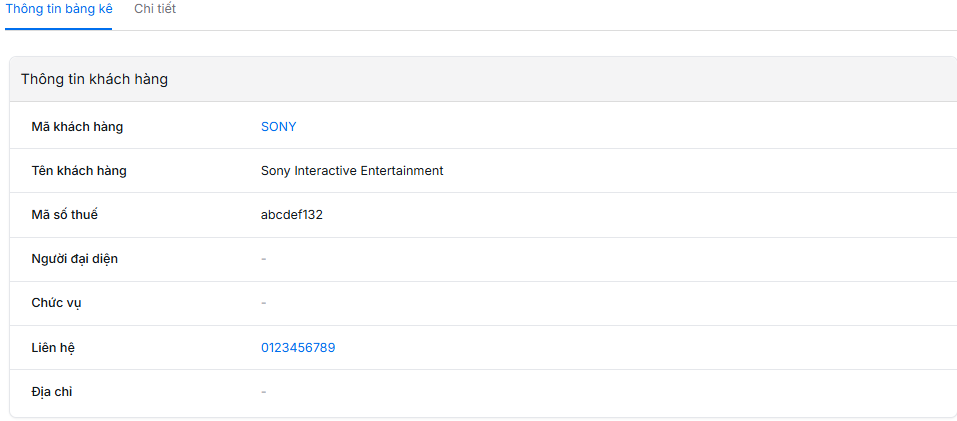This screenshot has width=957, height=421.
Task: Click the Mã số thuế label
Action: coord(65,215)
